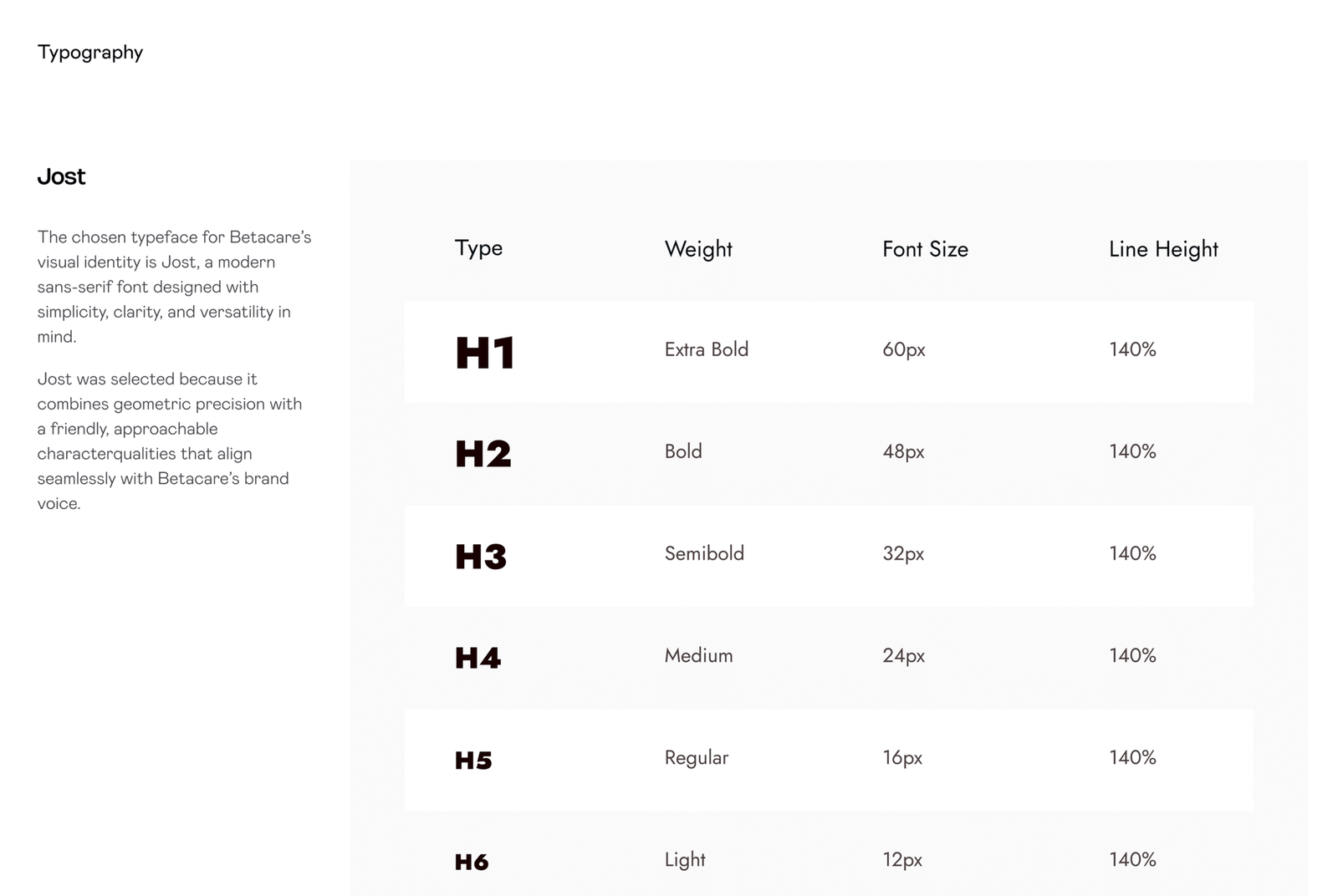Select the Font Size column header
This screenshot has width=1338, height=896.
click(925, 249)
